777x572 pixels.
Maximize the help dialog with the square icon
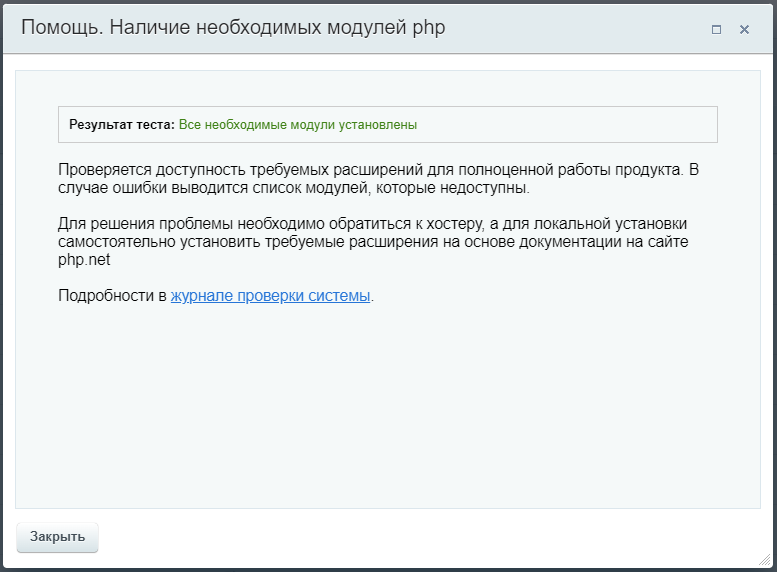(716, 30)
